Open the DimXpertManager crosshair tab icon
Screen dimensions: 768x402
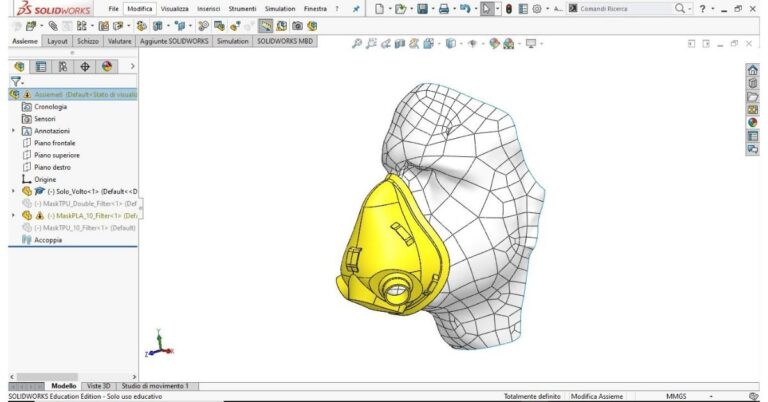(x=85, y=66)
